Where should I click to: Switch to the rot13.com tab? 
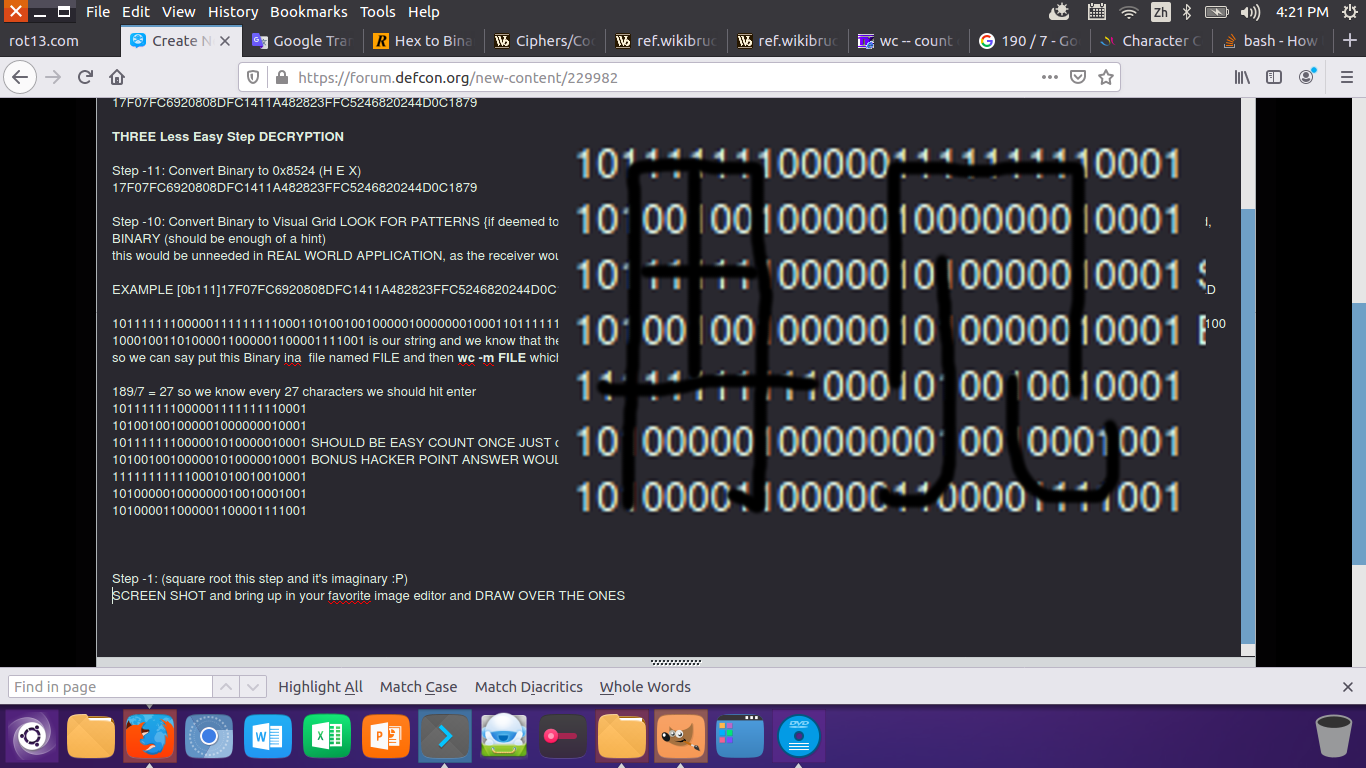pos(60,41)
